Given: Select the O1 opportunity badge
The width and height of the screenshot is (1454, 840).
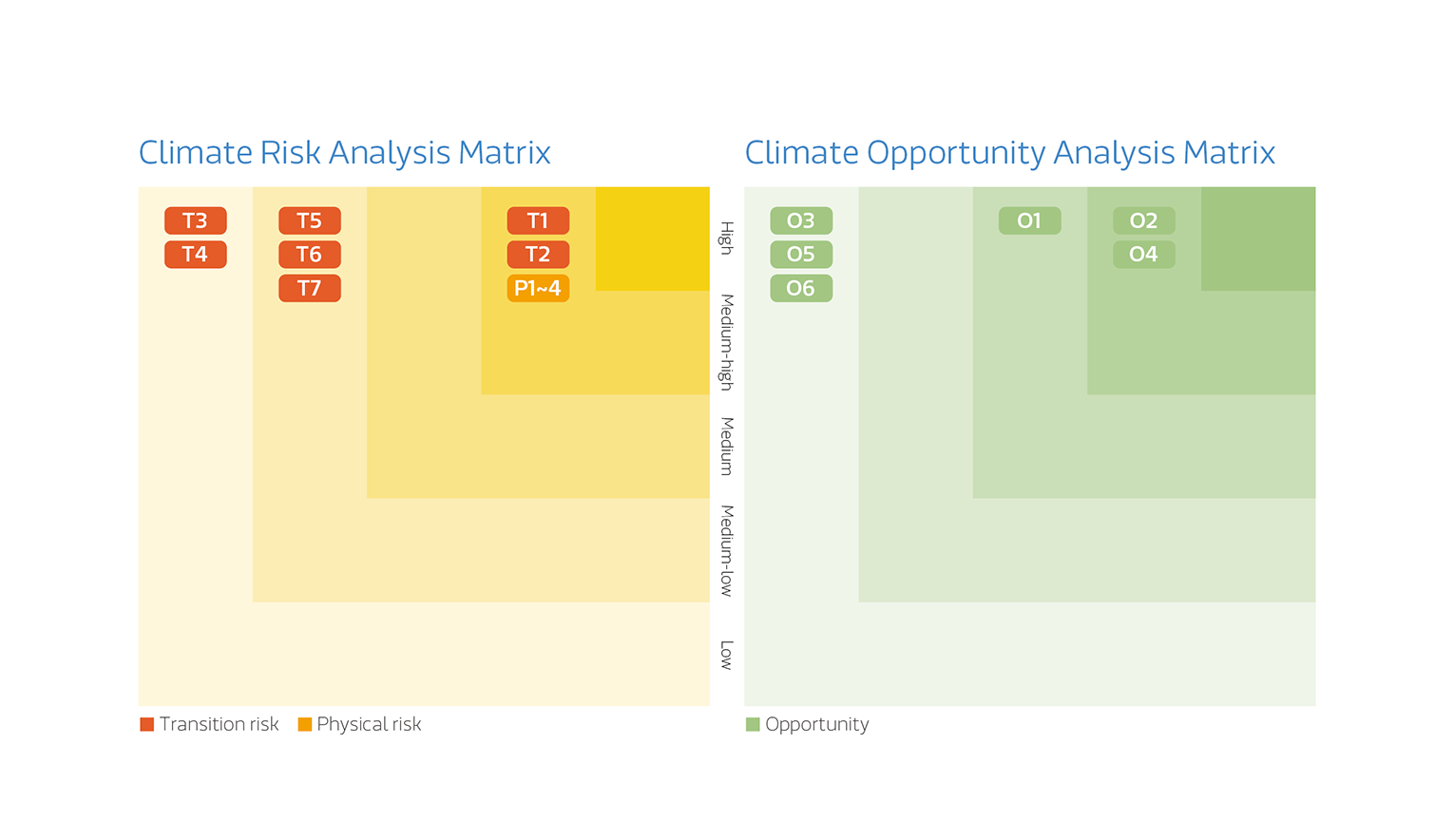Looking at the screenshot, I should tap(1029, 220).
